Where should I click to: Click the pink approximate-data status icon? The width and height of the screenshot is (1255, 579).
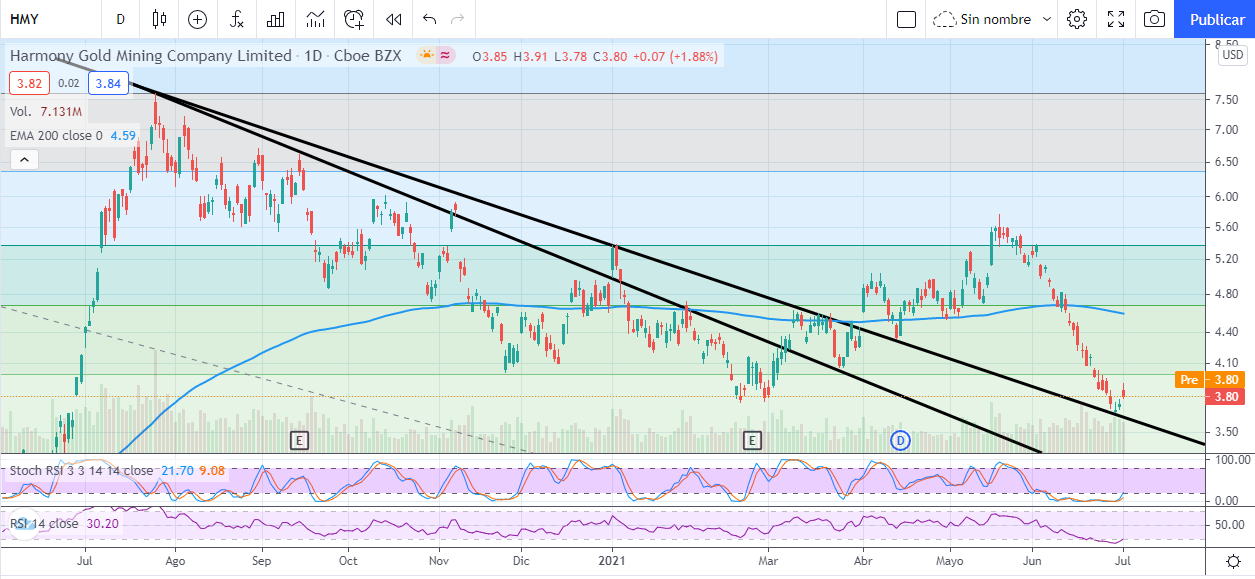(x=446, y=56)
